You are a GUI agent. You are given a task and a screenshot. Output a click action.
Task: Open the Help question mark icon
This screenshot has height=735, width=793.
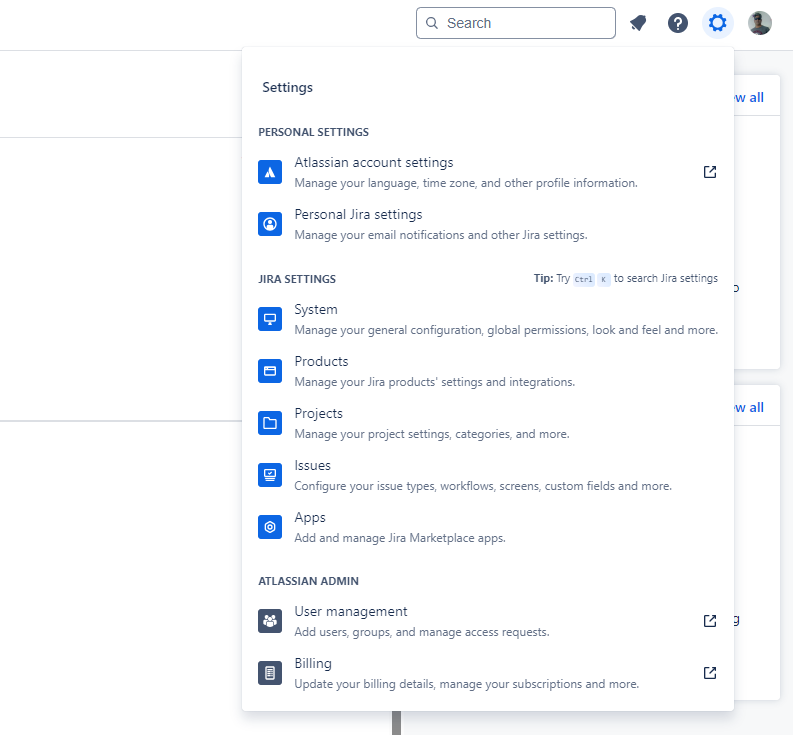678,23
